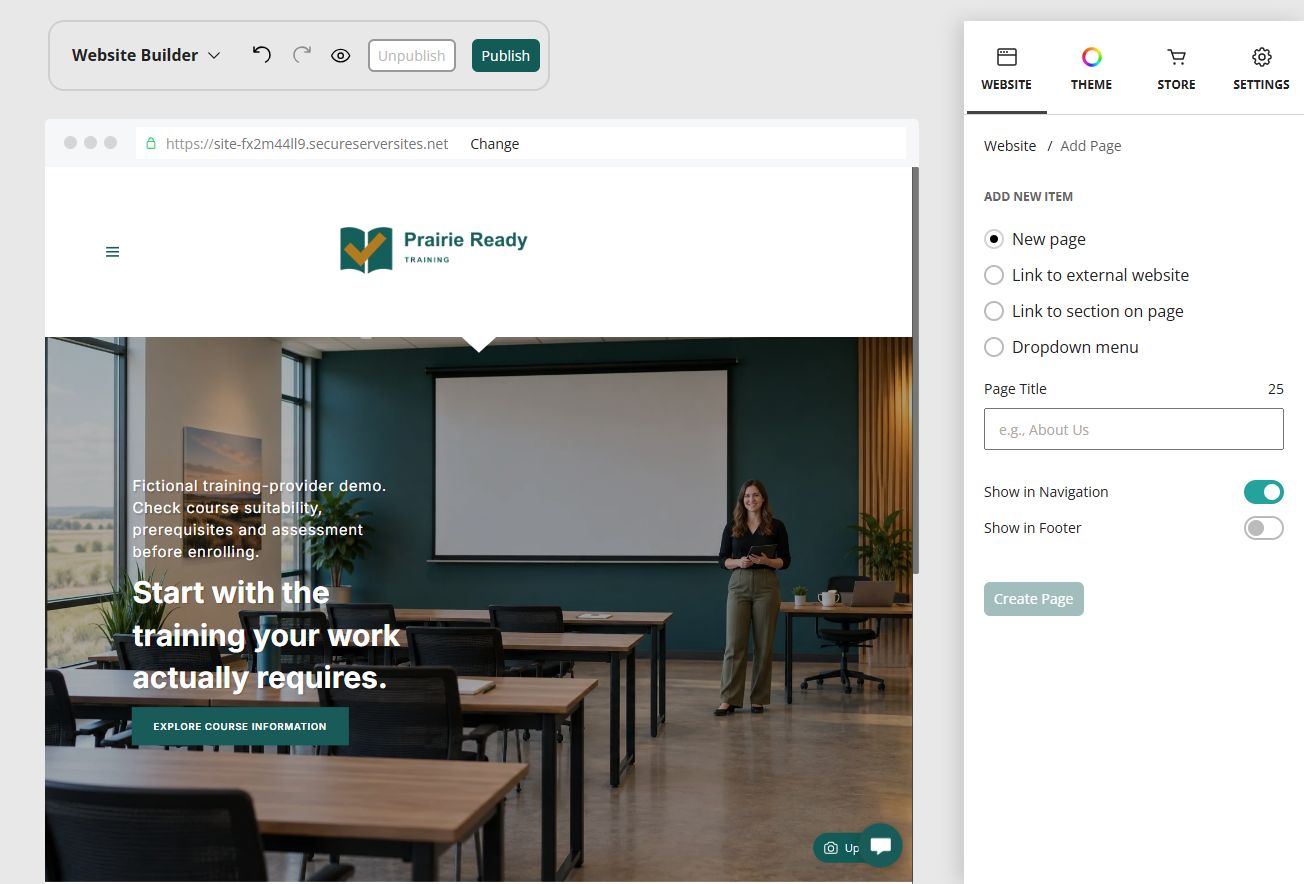Click the hero heading 'Start with the training'
1304x884 pixels.
click(267, 635)
